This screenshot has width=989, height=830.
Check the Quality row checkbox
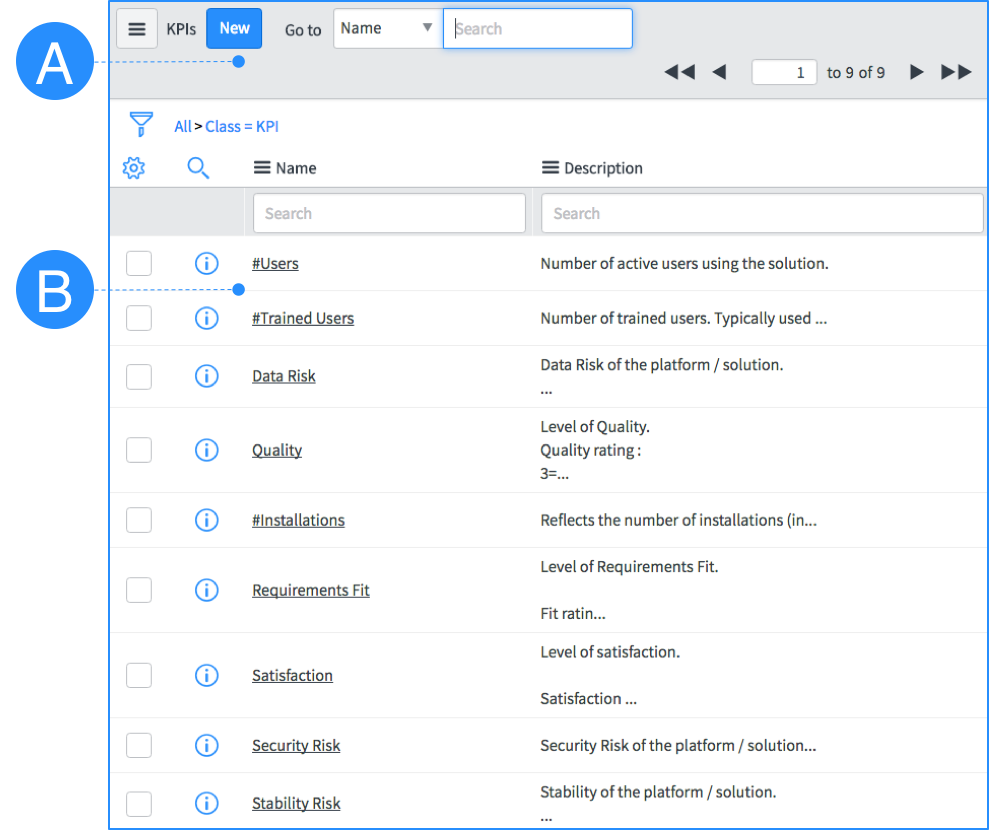(x=139, y=450)
